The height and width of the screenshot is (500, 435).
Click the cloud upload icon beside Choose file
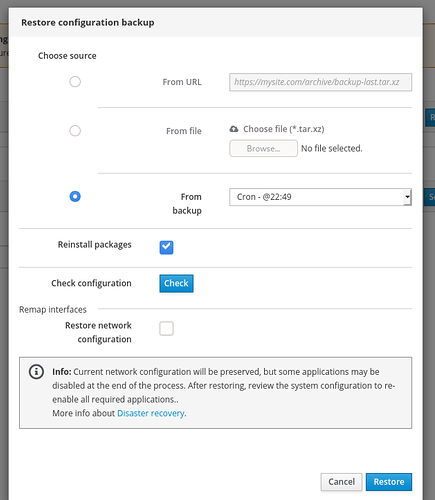coord(234,129)
